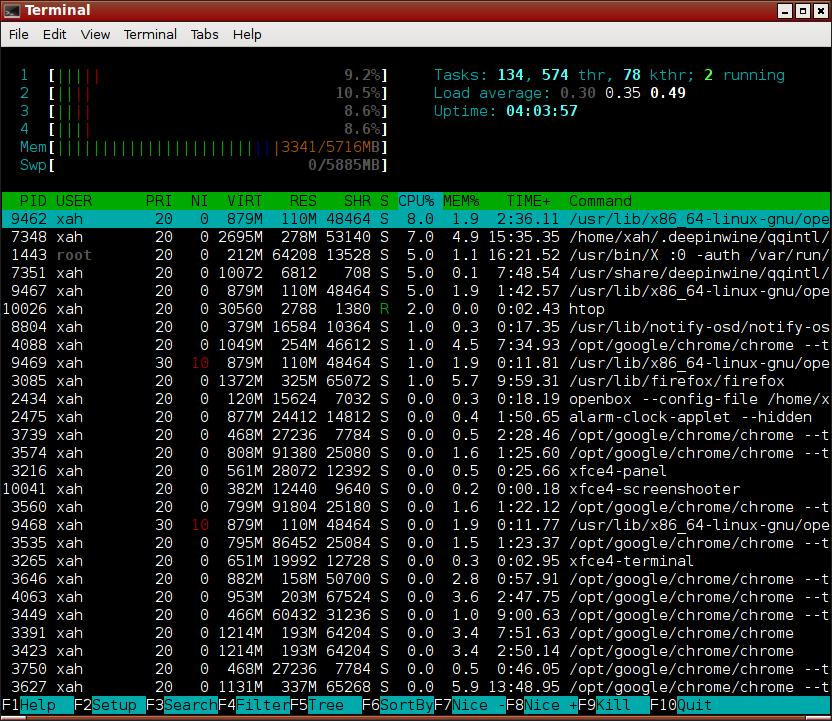832x721 pixels.
Task: Click the CPU 4 usage meter
Action: coord(204,129)
